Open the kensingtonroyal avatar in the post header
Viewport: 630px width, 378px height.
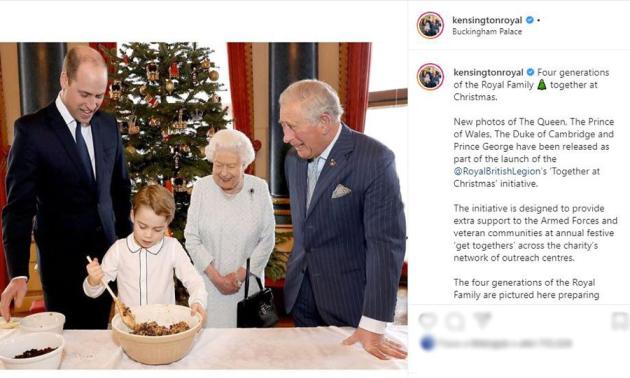click(x=430, y=25)
